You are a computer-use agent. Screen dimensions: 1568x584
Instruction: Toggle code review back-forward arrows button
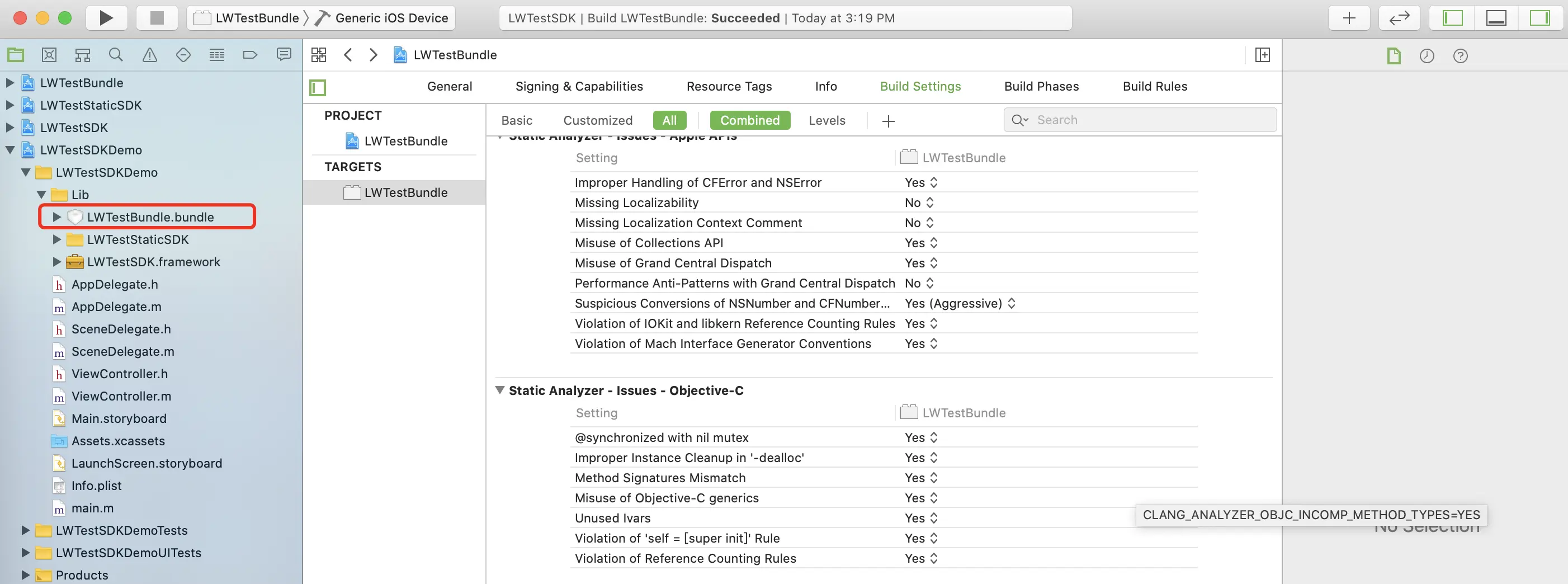click(1399, 18)
